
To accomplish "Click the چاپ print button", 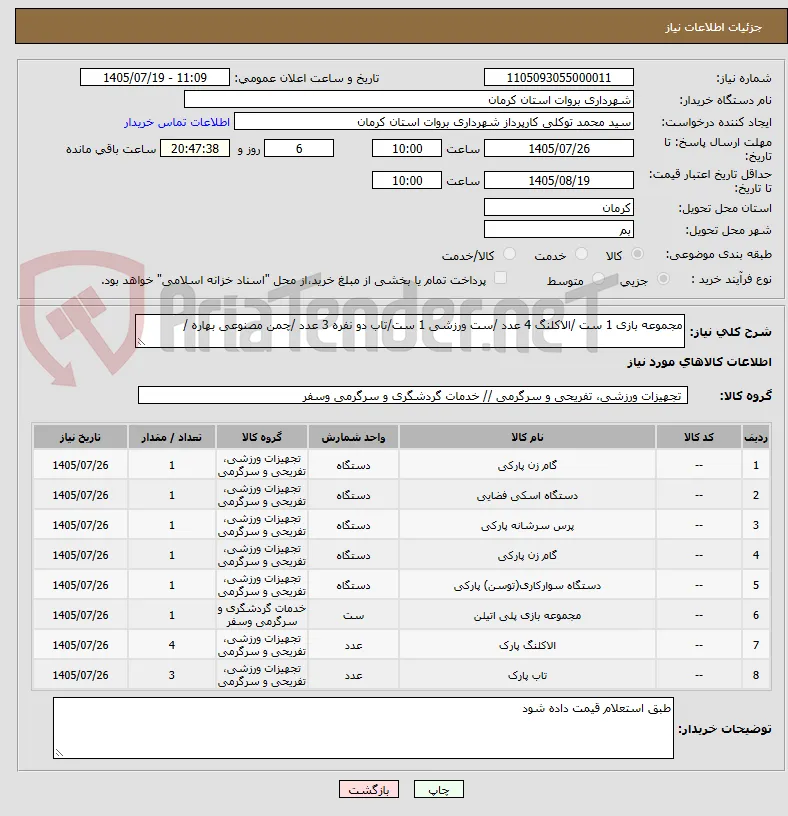I will click(439, 789).
